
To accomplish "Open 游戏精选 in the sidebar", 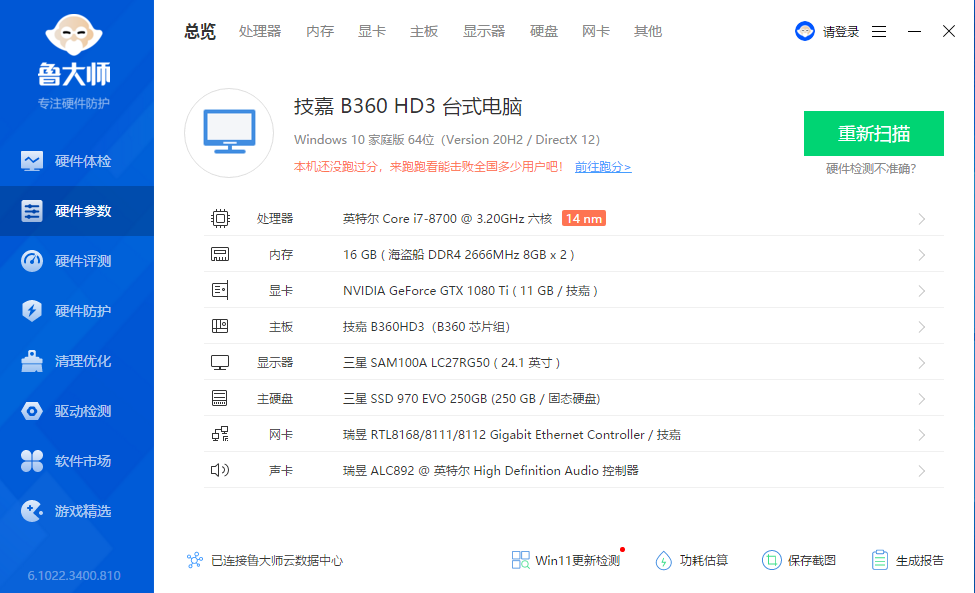I will (77, 511).
